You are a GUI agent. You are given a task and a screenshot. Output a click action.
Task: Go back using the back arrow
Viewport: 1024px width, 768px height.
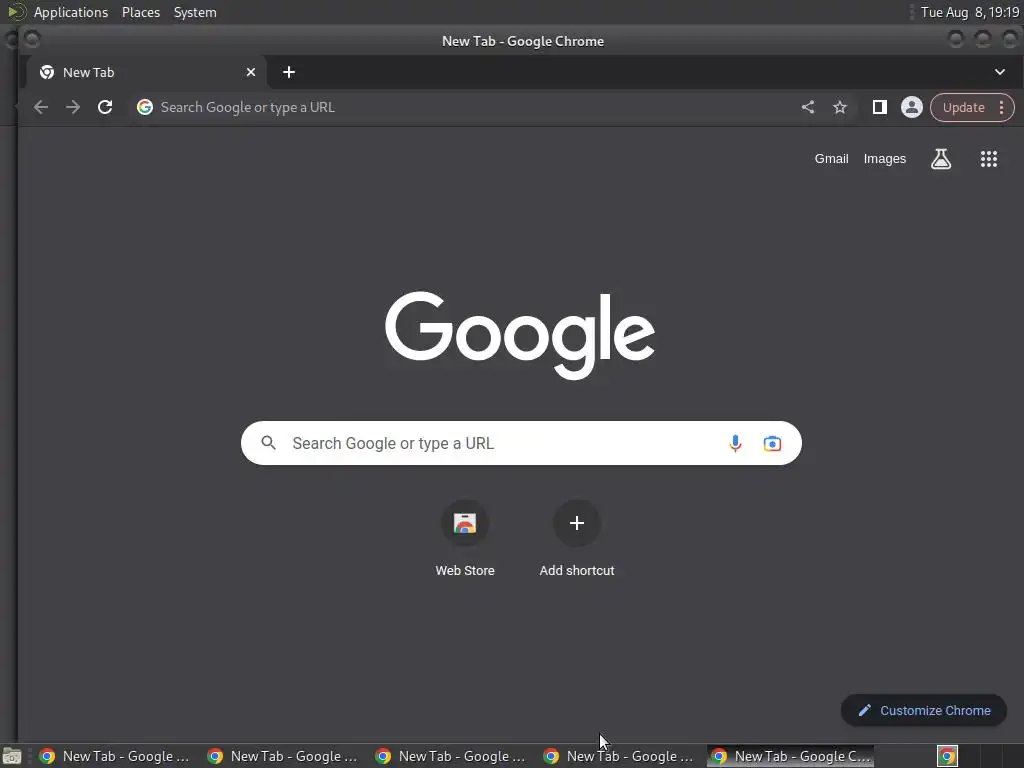pos(40,107)
